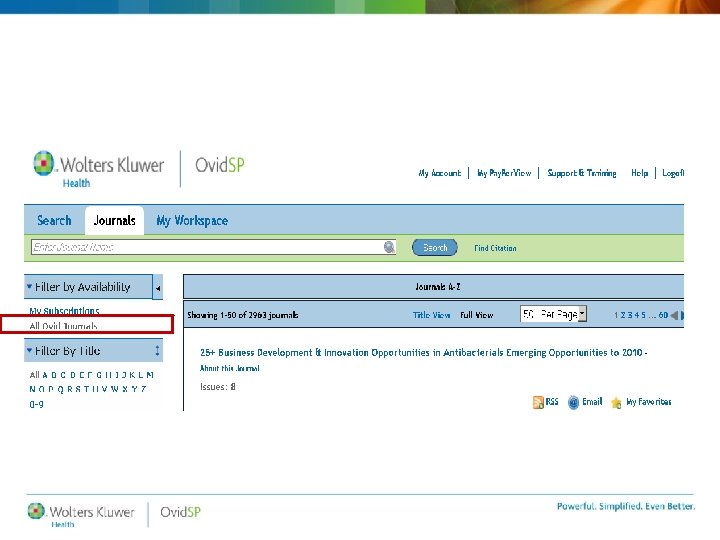Filter titles by letter A

point(45,375)
